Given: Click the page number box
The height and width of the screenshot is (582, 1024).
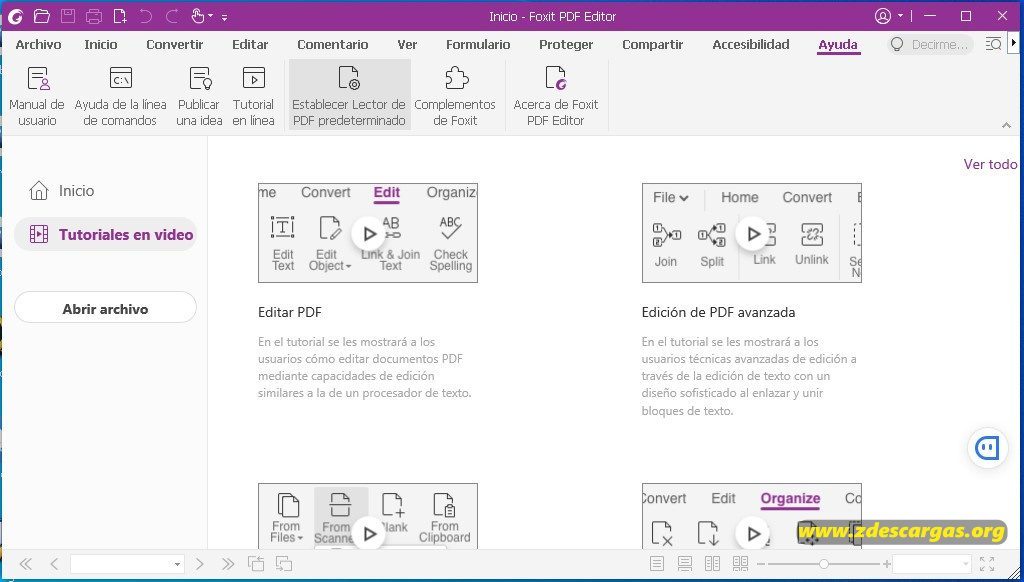Looking at the screenshot, I should click(127, 564).
